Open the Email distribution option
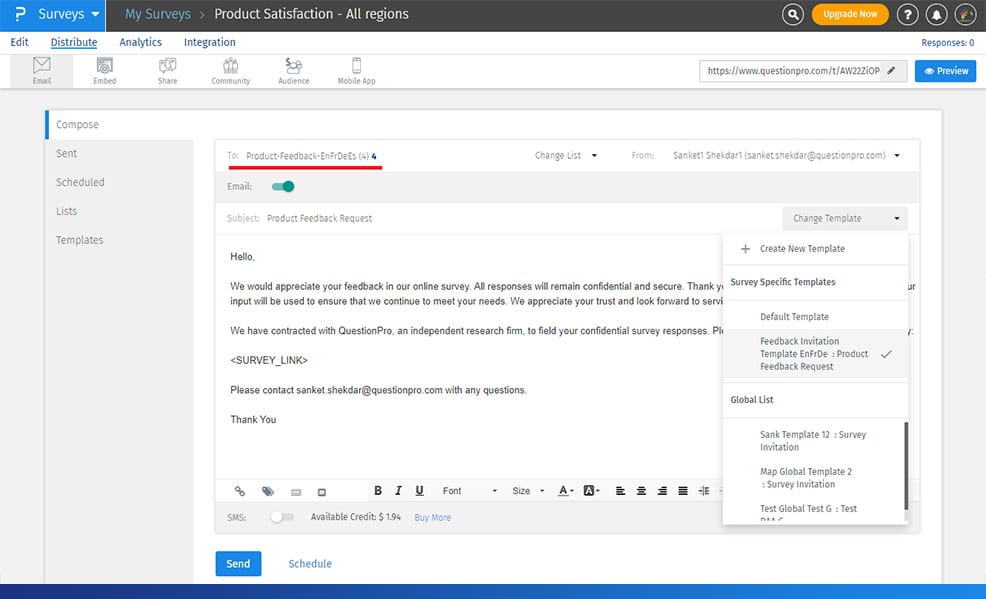Screen dimensions: 986x599 click(x=42, y=70)
